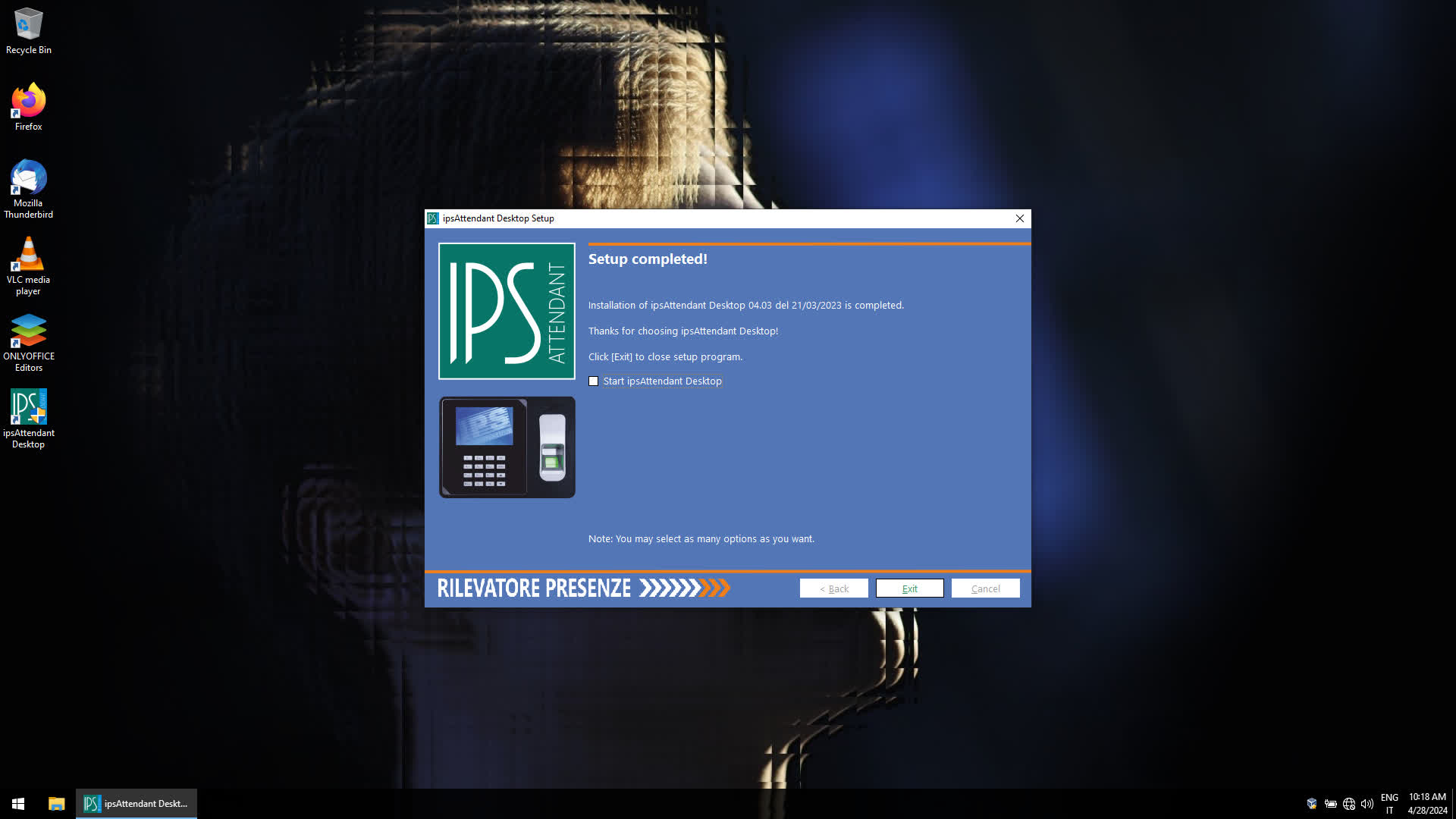Open the network globe tray icon
Viewport: 1456px width, 819px height.
pos(1349,804)
